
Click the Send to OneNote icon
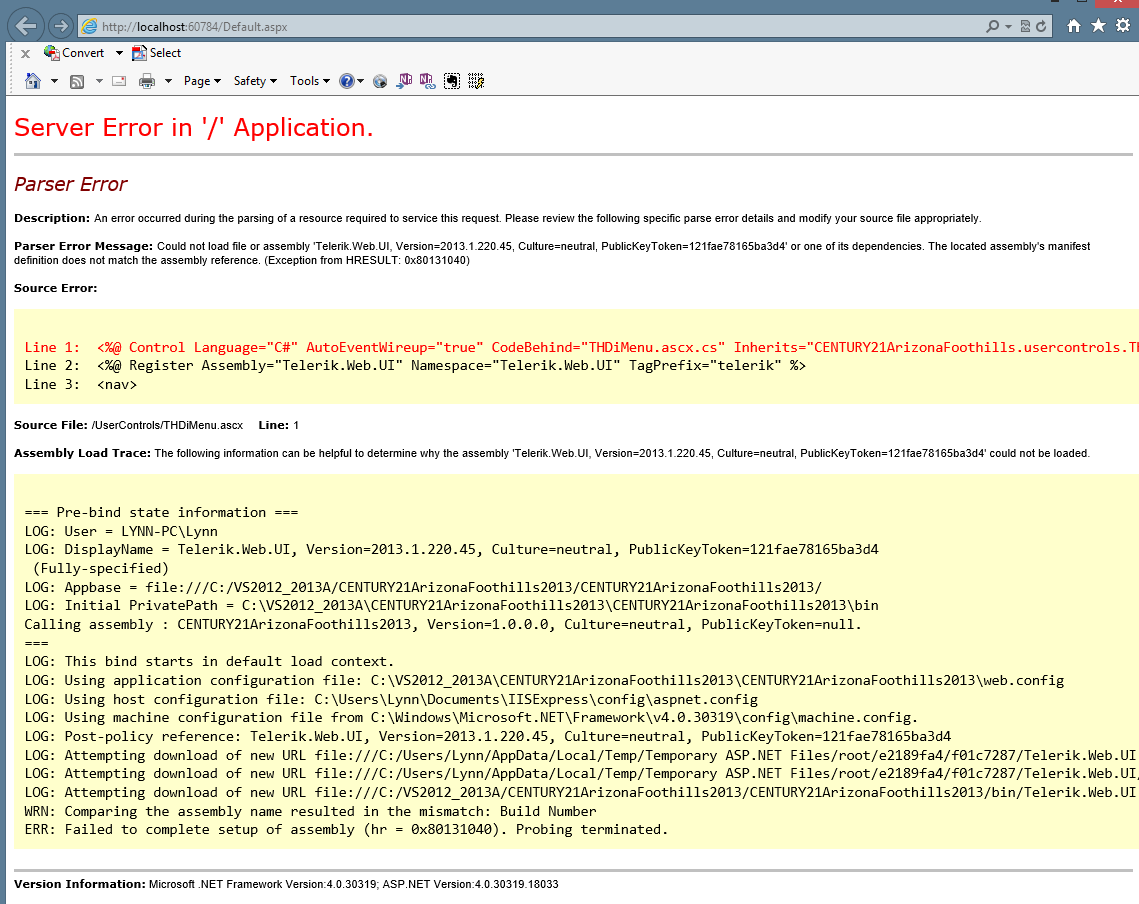click(404, 81)
